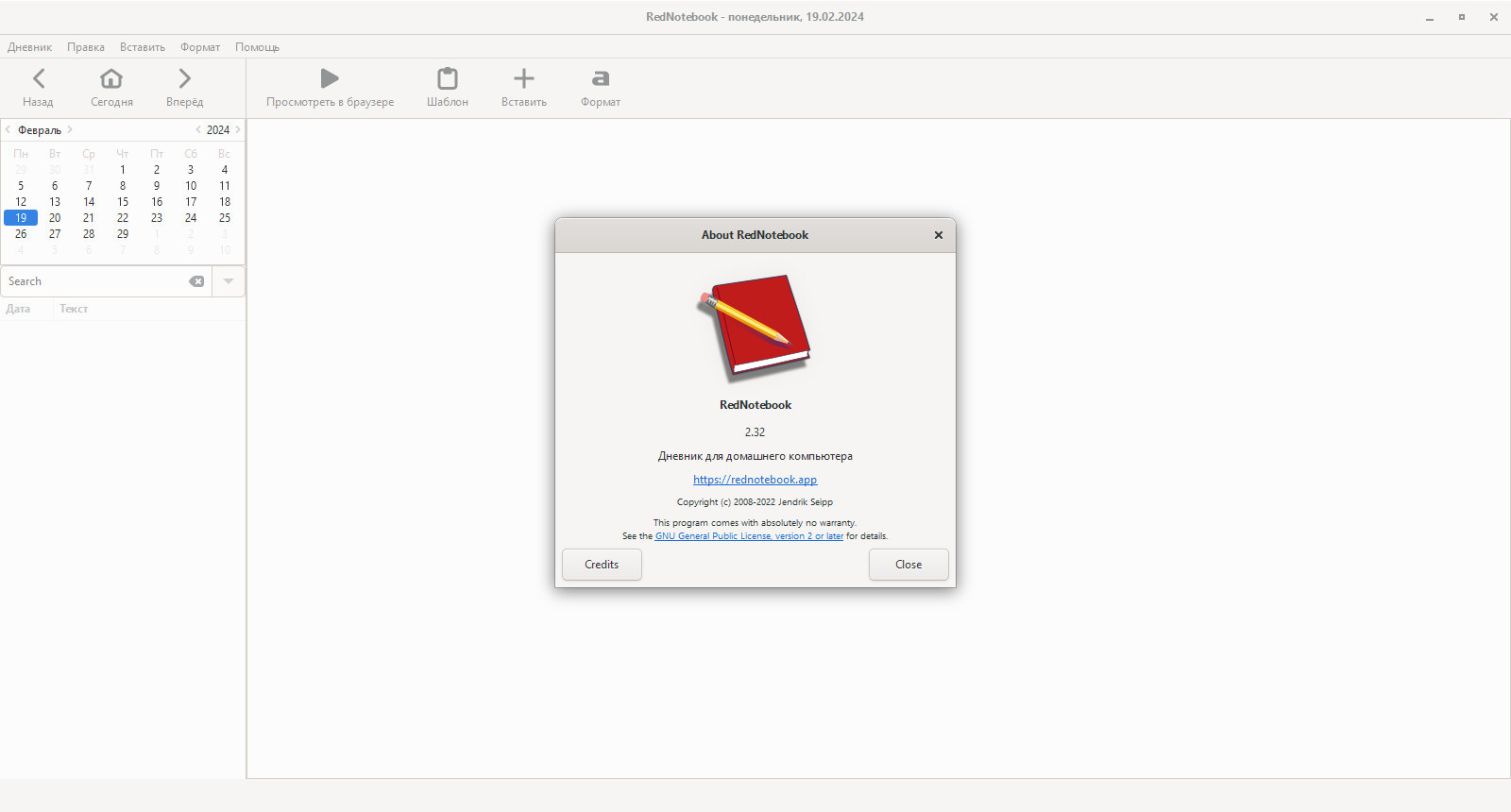Screen dimensions: 1511x812
Task: Select February 1 in the calendar
Action: (x=123, y=170)
